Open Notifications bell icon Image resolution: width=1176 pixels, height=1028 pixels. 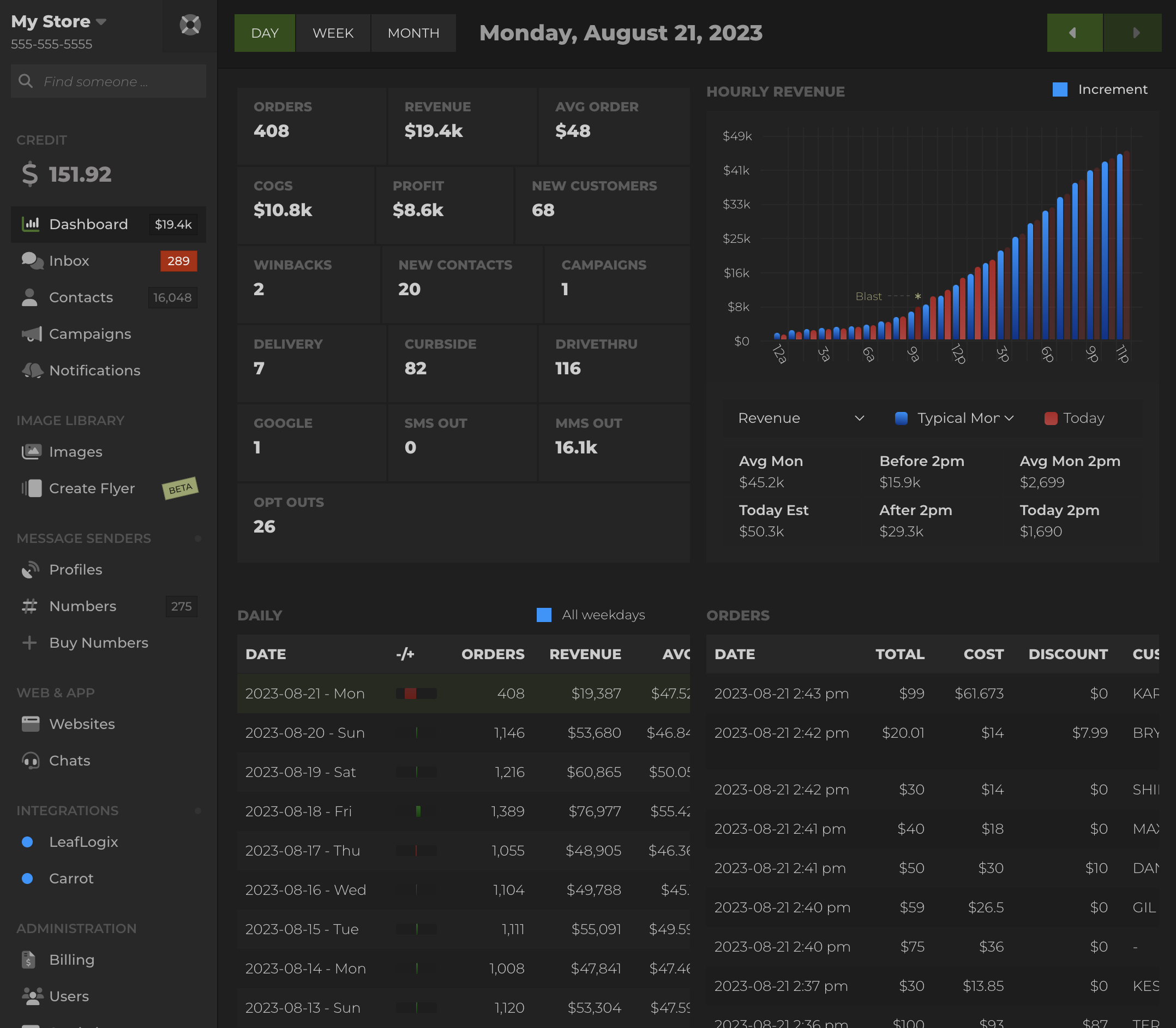32,370
